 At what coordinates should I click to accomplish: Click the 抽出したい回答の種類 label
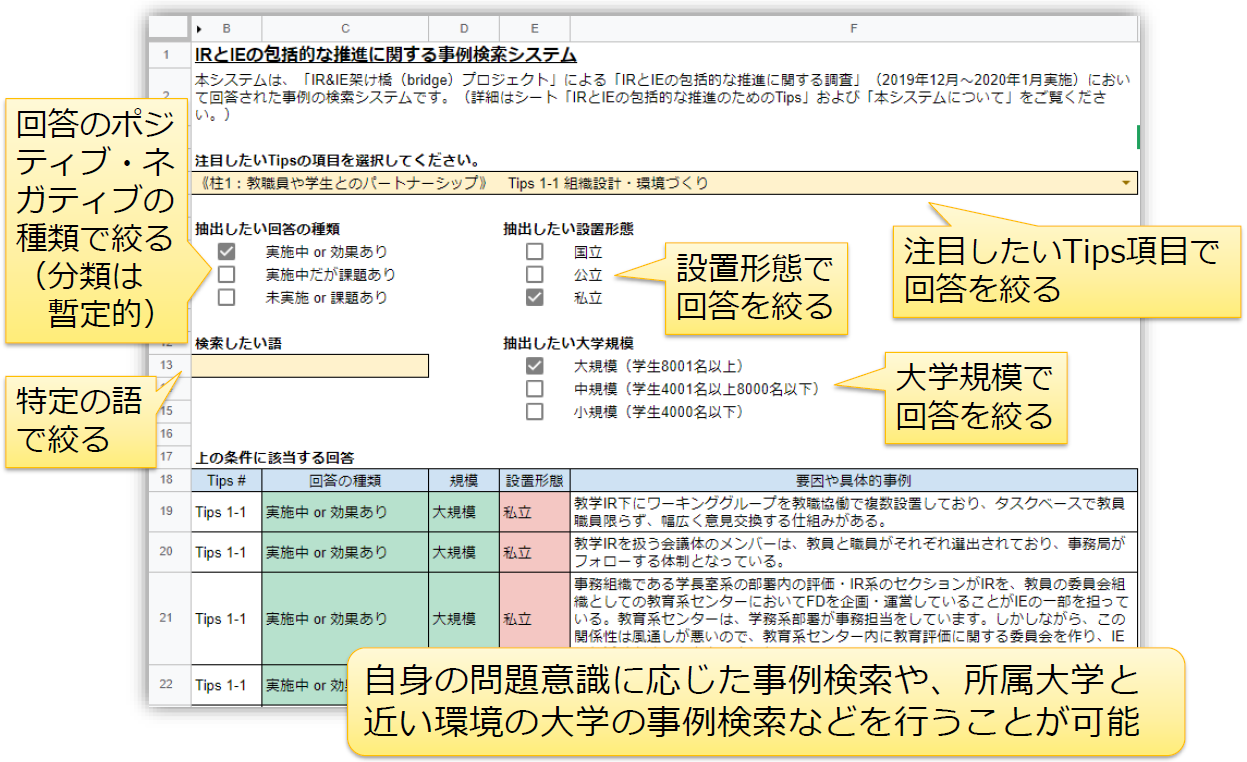click(267, 229)
